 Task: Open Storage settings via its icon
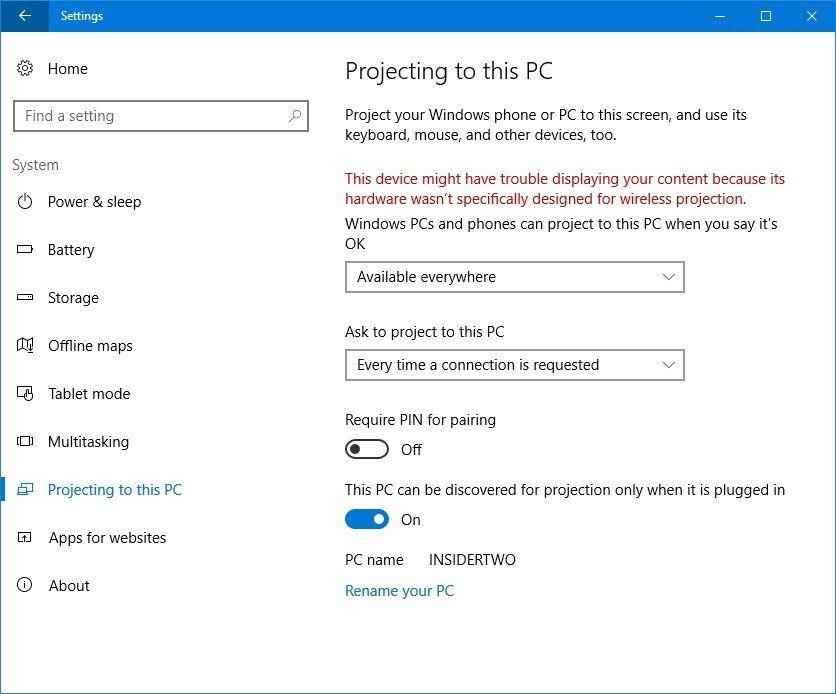pyautogui.click(x=24, y=298)
